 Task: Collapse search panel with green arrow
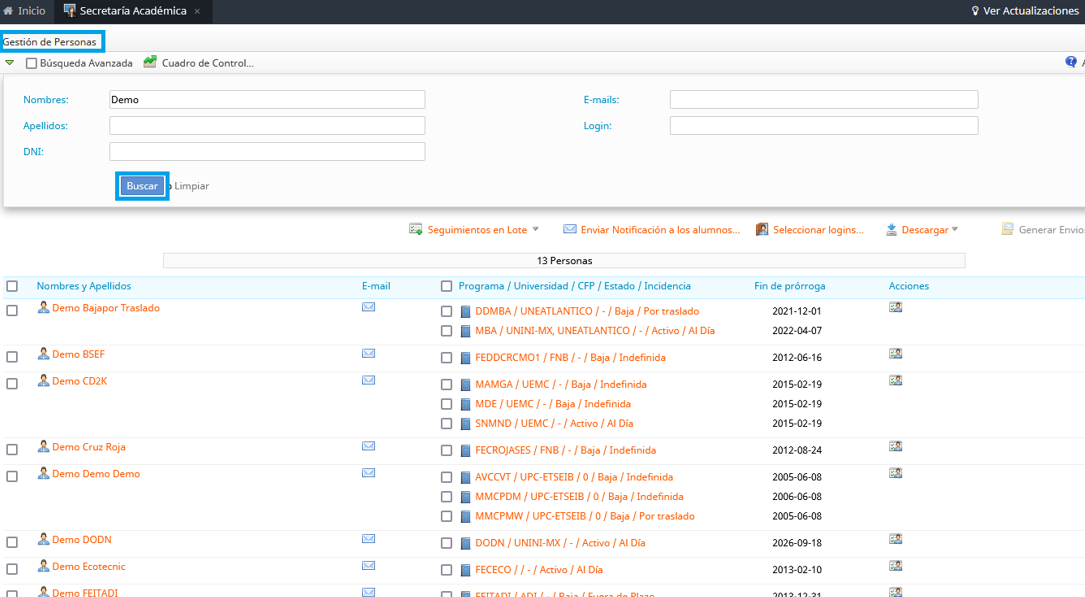[x=10, y=63]
